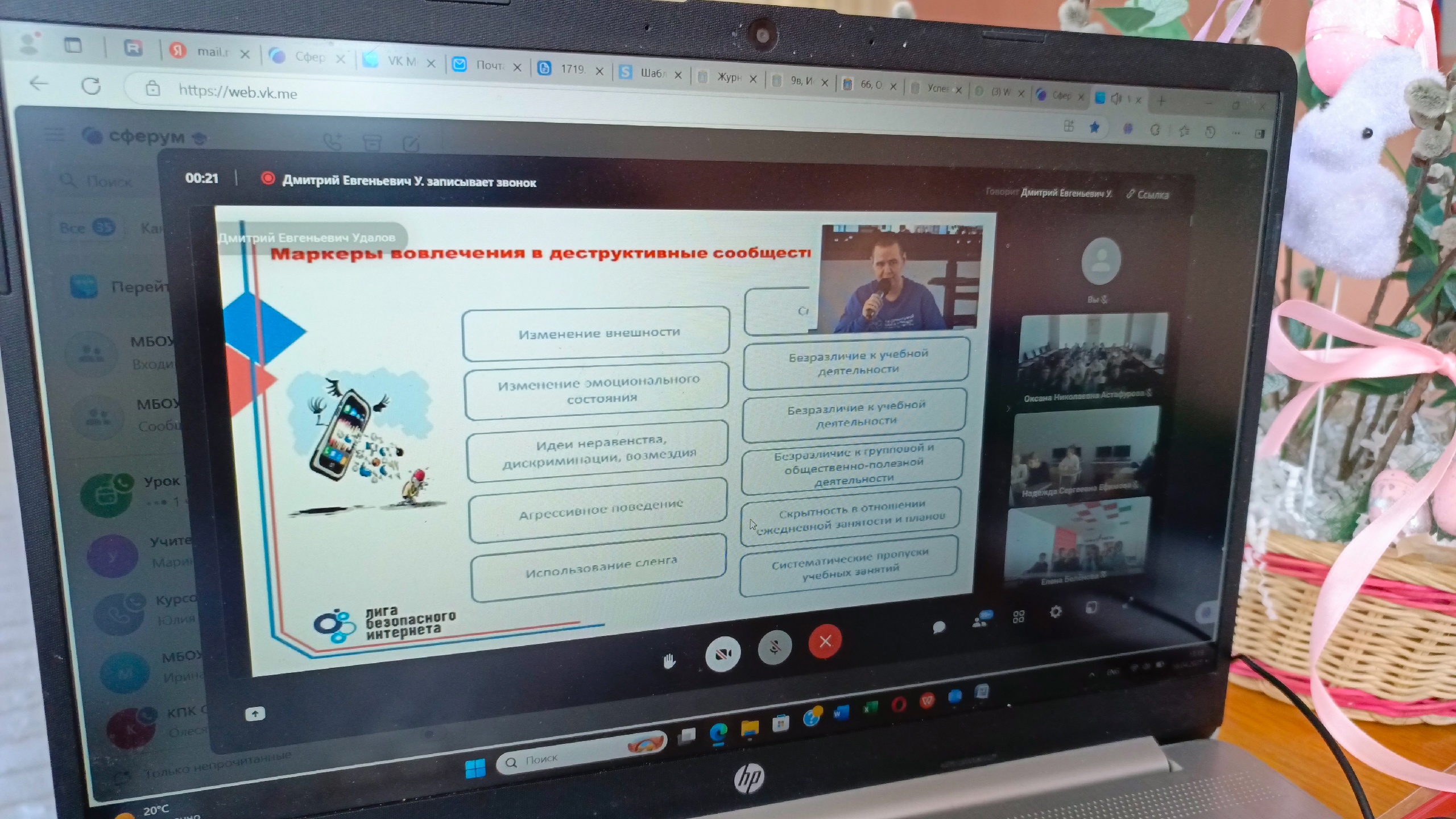Image resolution: width=1456 pixels, height=819 pixels.
Task: Open the Sferum hamburger menu
Action: click(x=55, y=135)
